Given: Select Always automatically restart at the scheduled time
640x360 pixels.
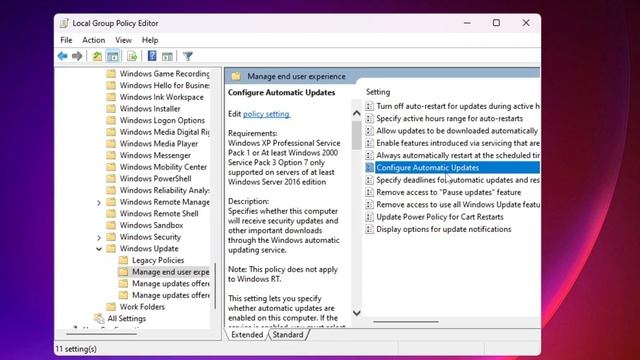Looking at the screenshot, I should tap(458, 155).
